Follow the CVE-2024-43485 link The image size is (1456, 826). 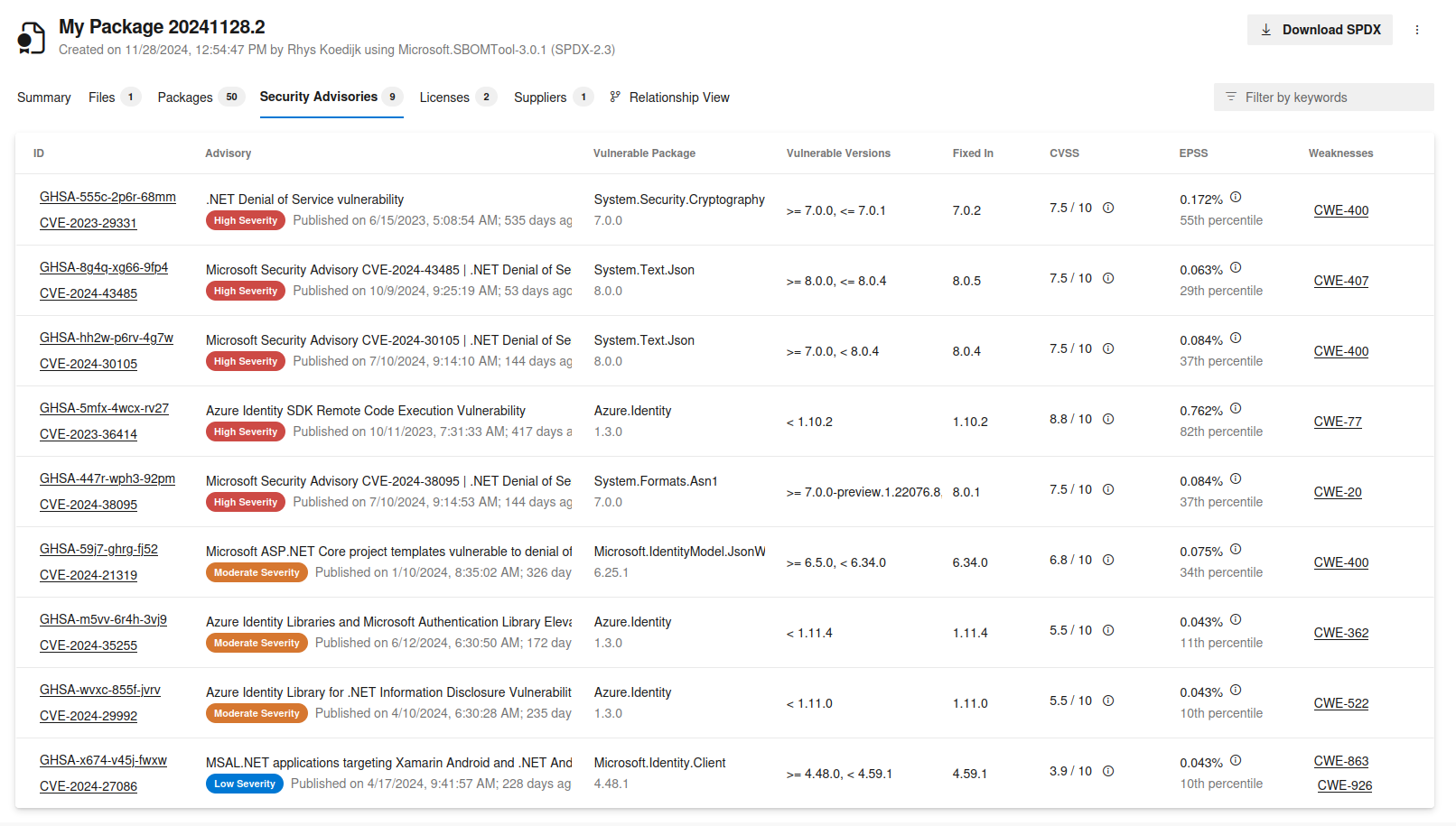88,293
